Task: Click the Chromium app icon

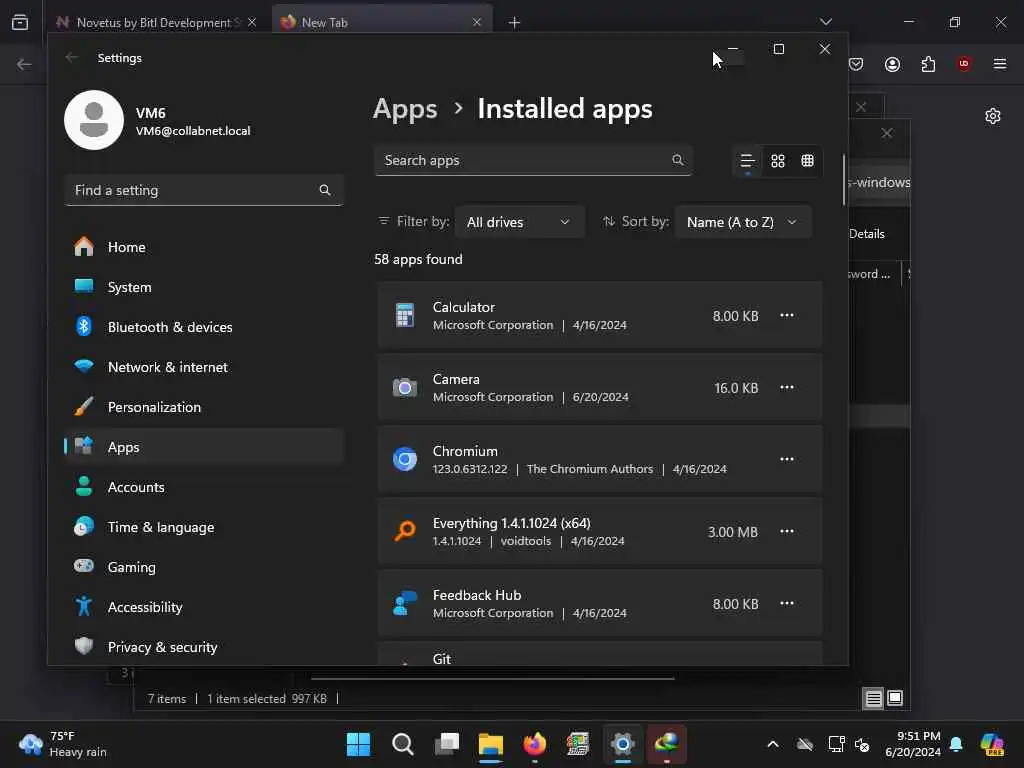Action: pyautogui.click(x=405, y=459)
